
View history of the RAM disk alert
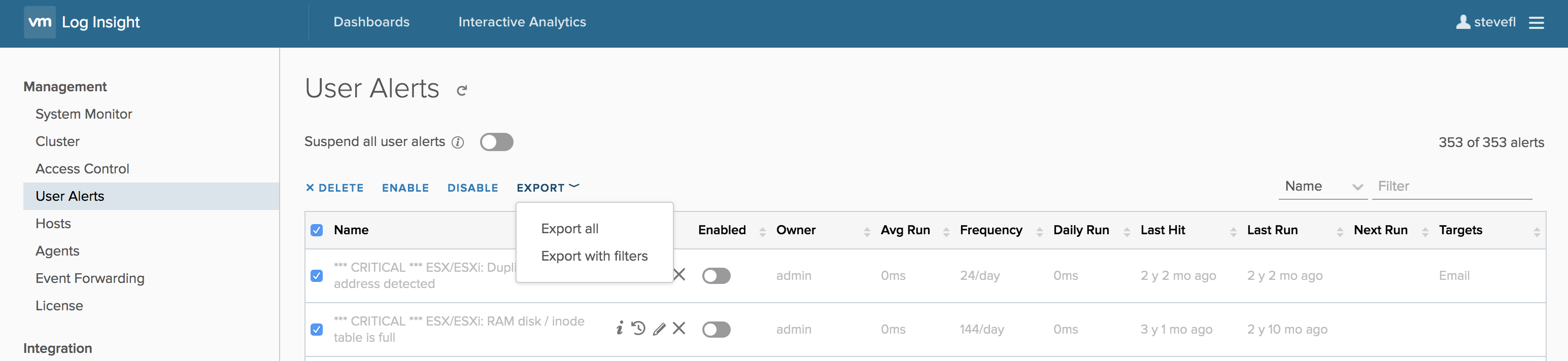coord(638,329)
